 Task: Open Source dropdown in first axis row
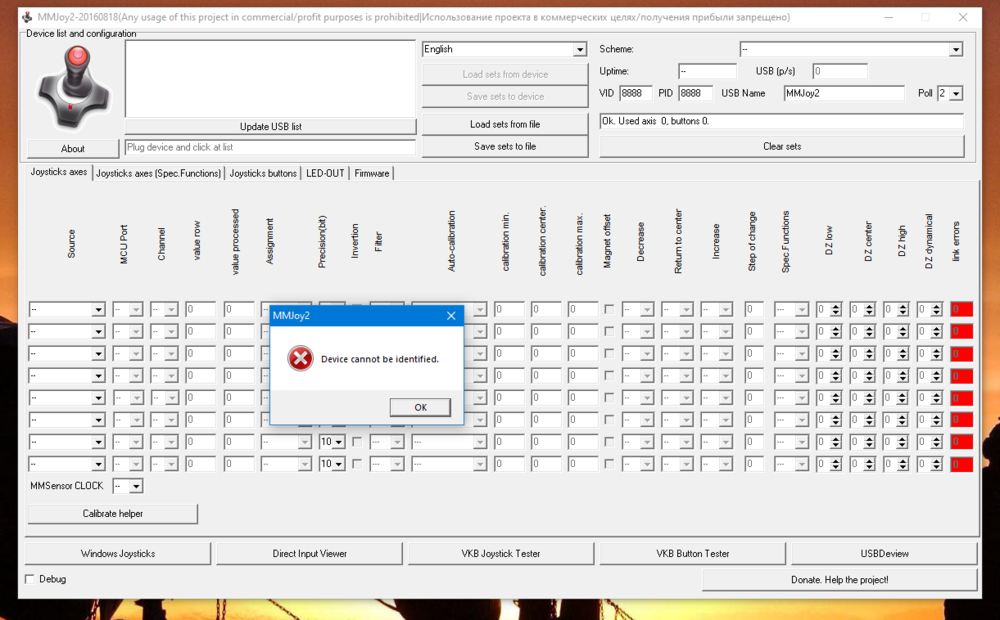(98, 309)
